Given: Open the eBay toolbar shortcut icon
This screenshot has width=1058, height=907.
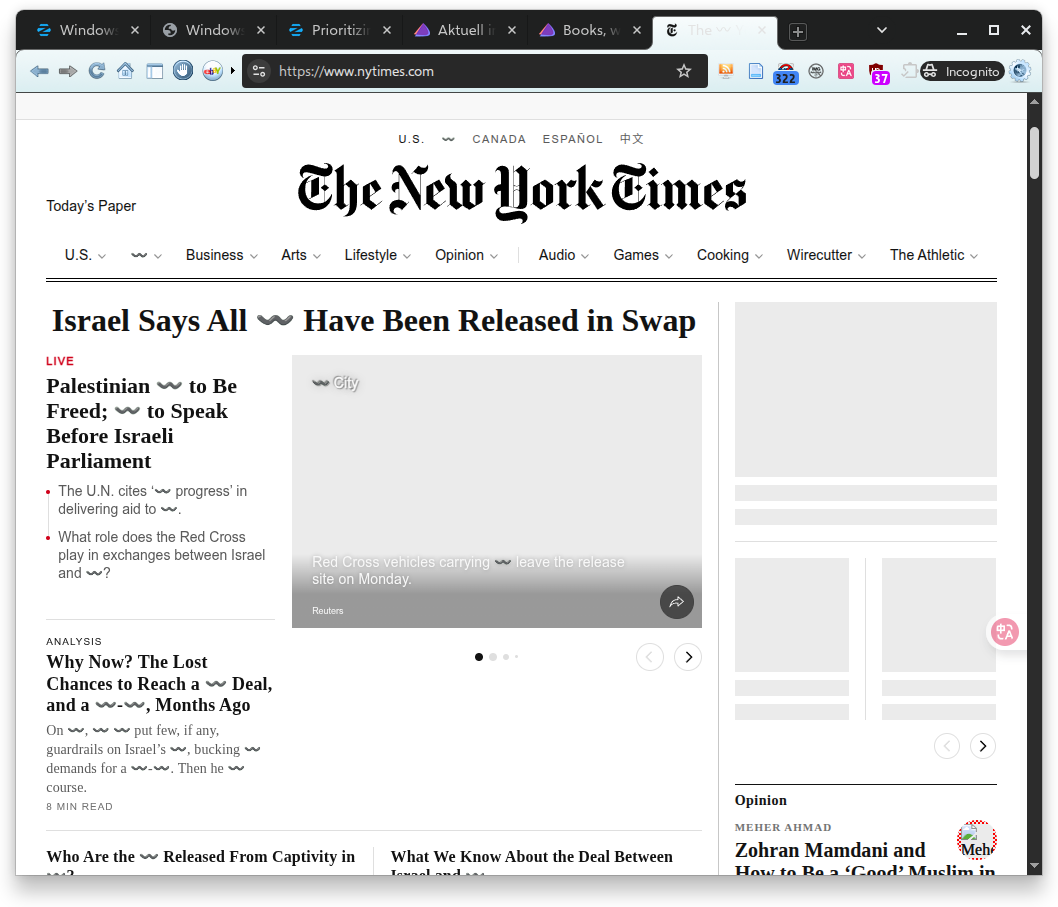Looking at the screenshot, I should (212, 71).
